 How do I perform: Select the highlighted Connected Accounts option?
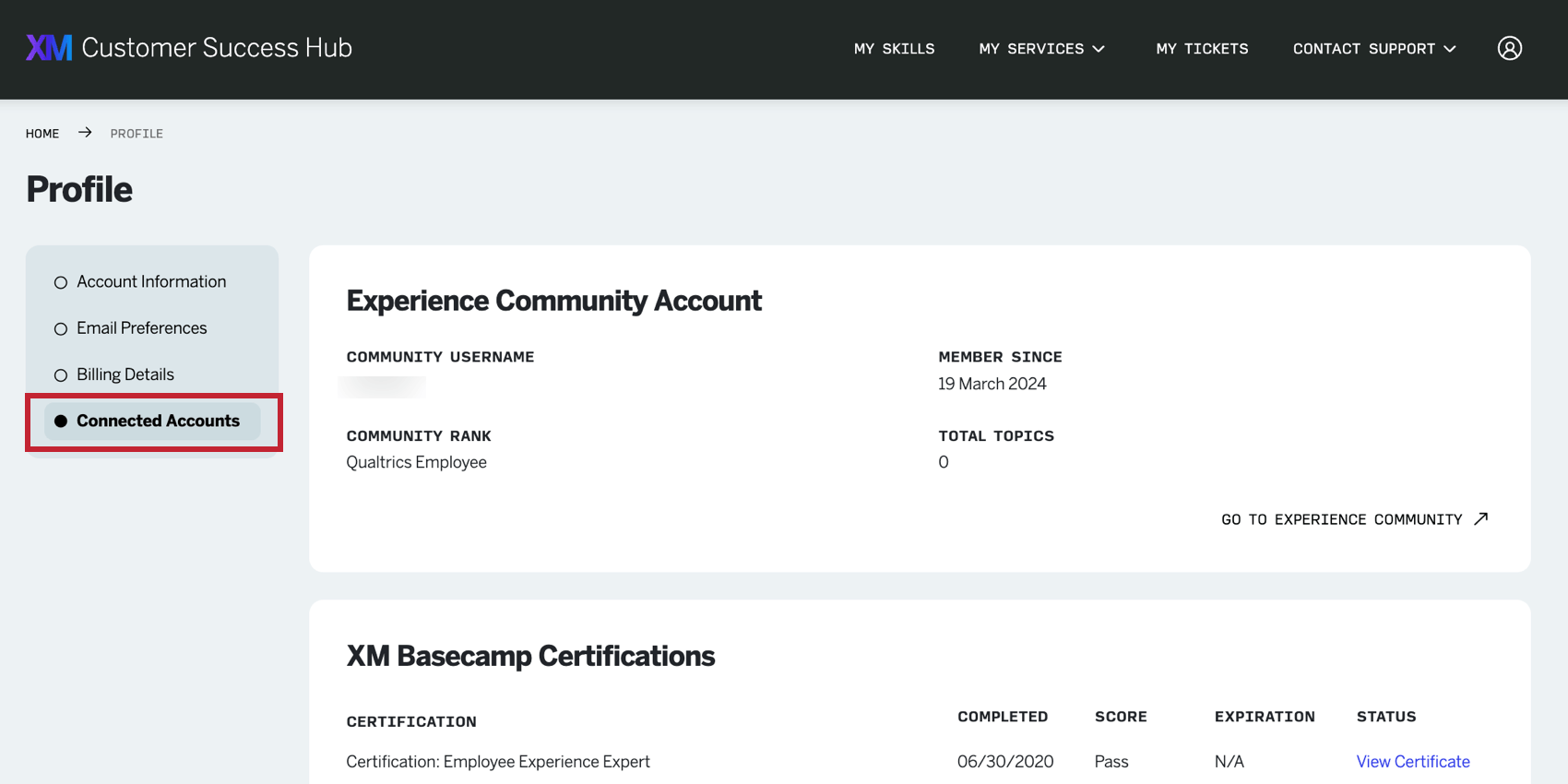click(x=157, y=421)
